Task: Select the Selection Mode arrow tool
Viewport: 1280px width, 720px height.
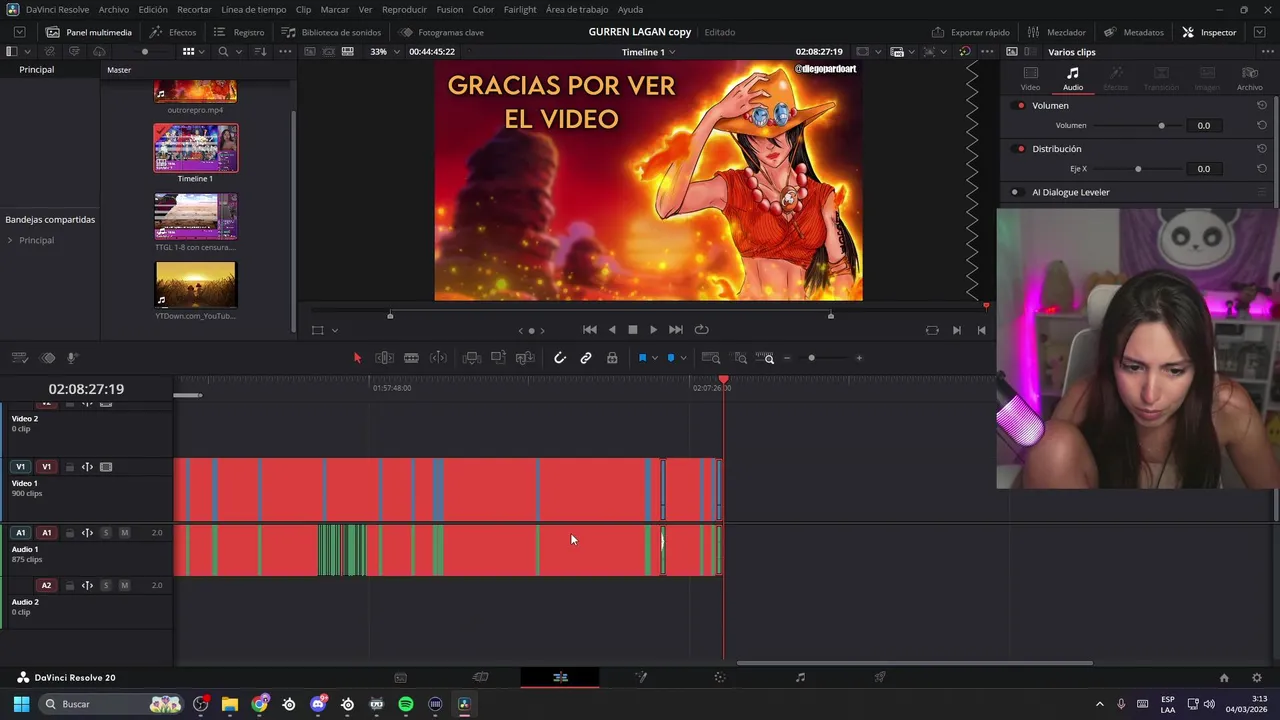Action: (x=357, y=358)
